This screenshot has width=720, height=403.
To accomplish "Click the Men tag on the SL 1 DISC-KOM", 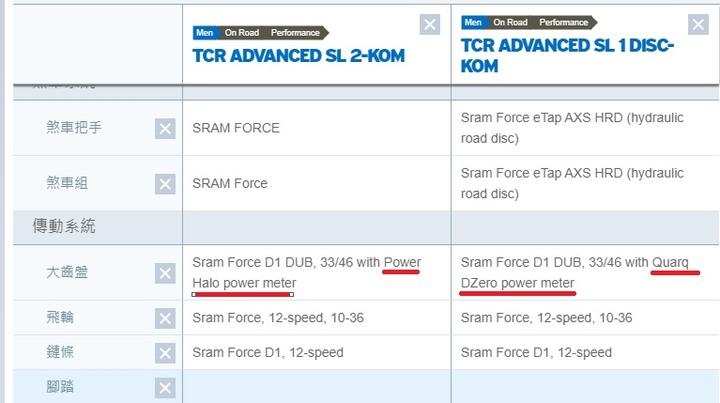I will point(472,22).
